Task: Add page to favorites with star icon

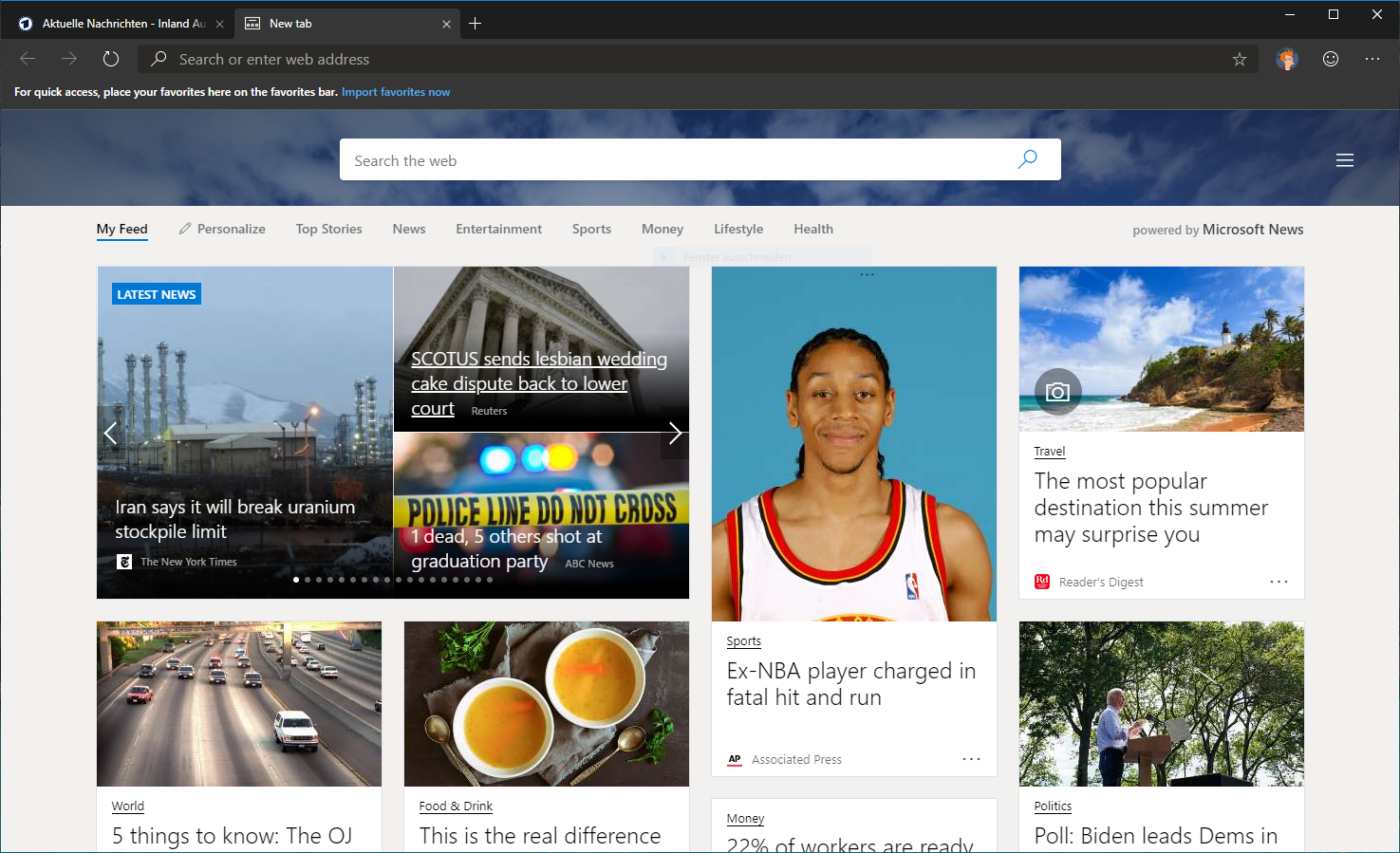Action: coord(1239,60)
